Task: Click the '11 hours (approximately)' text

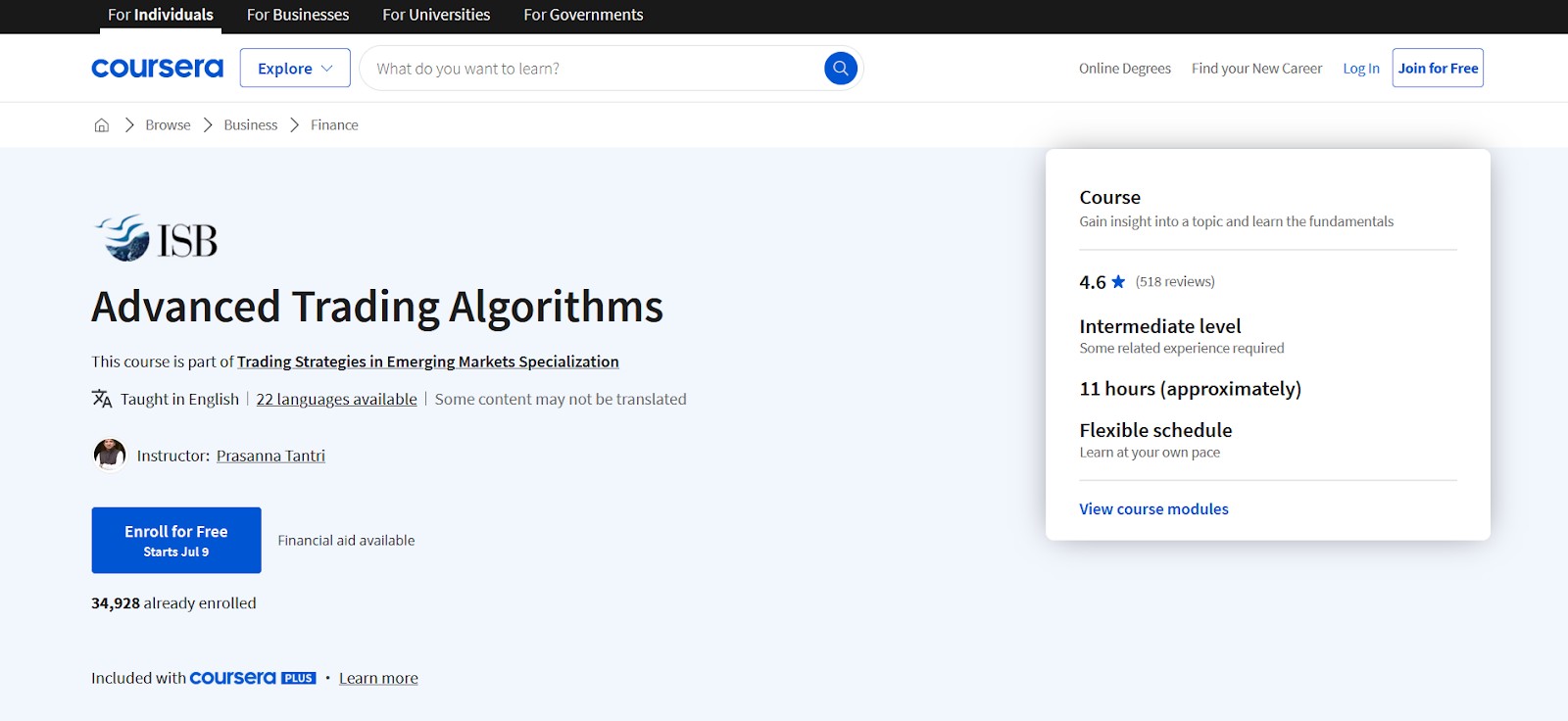Action: (1191, 389)
